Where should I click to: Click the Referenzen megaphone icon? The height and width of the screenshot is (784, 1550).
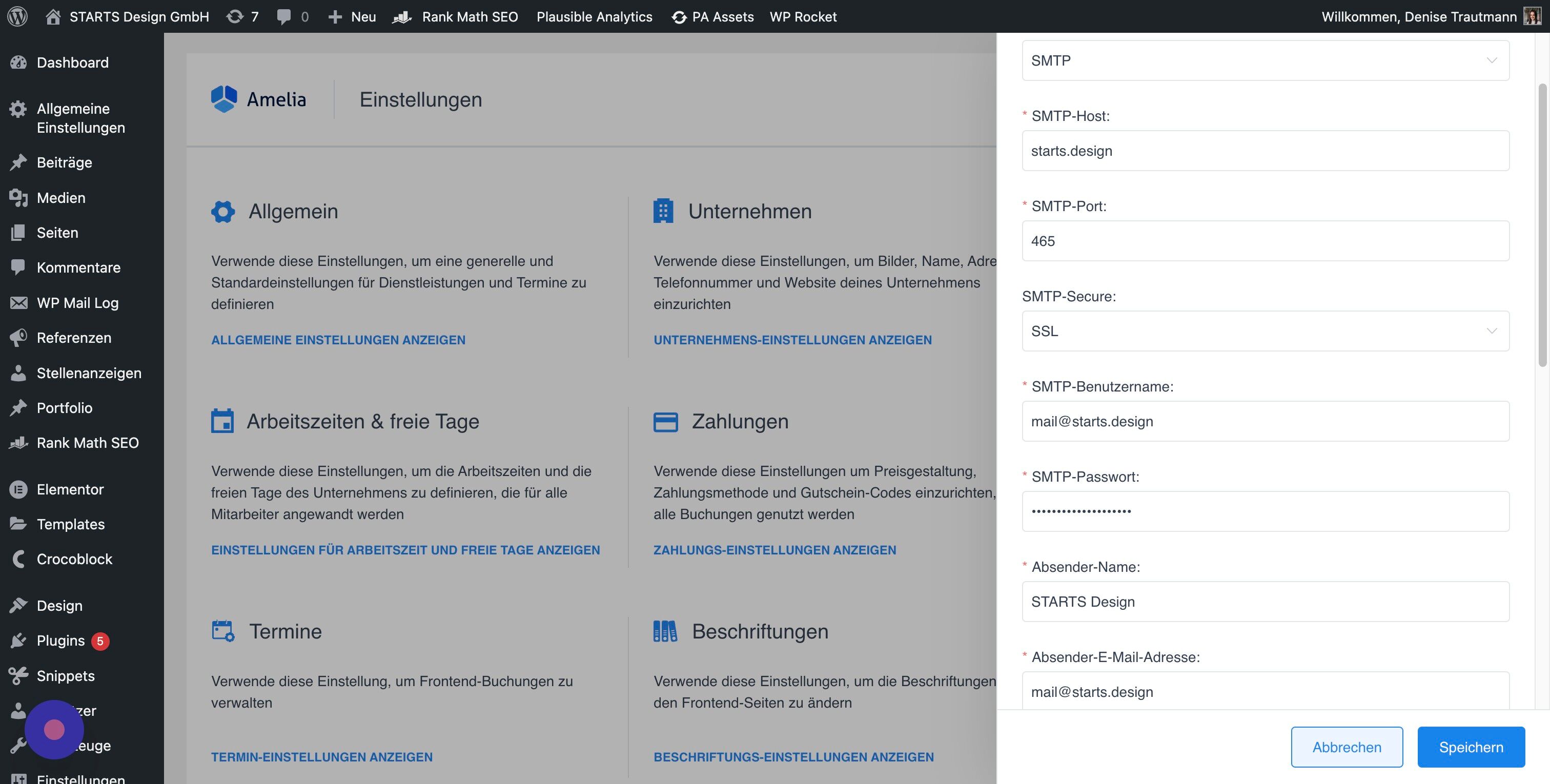[x=18, y=338]
